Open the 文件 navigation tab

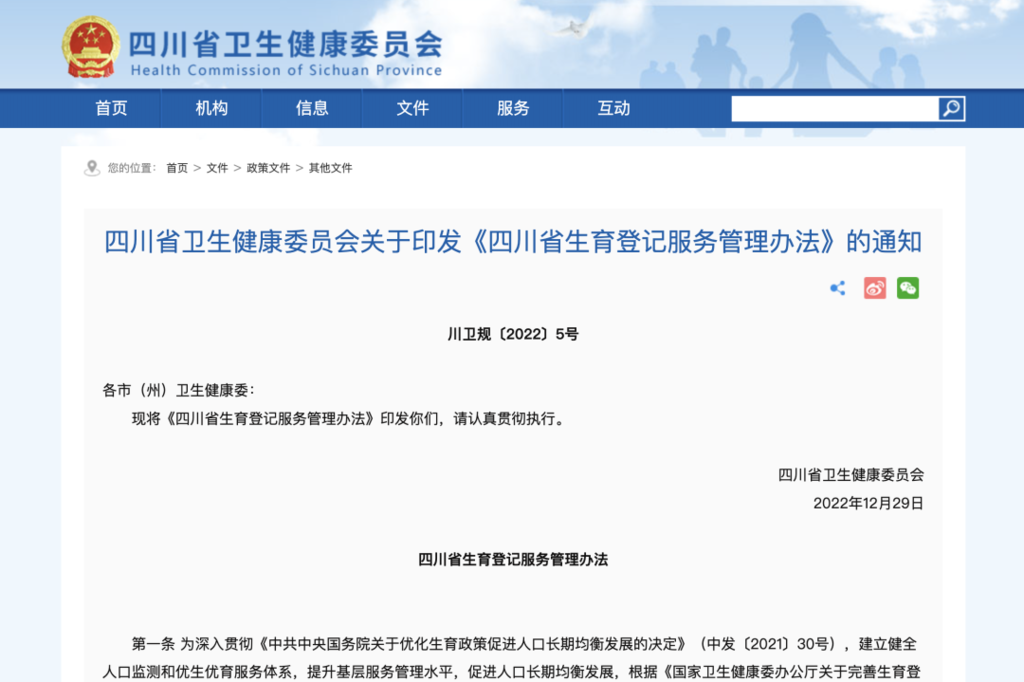[412, 108]
